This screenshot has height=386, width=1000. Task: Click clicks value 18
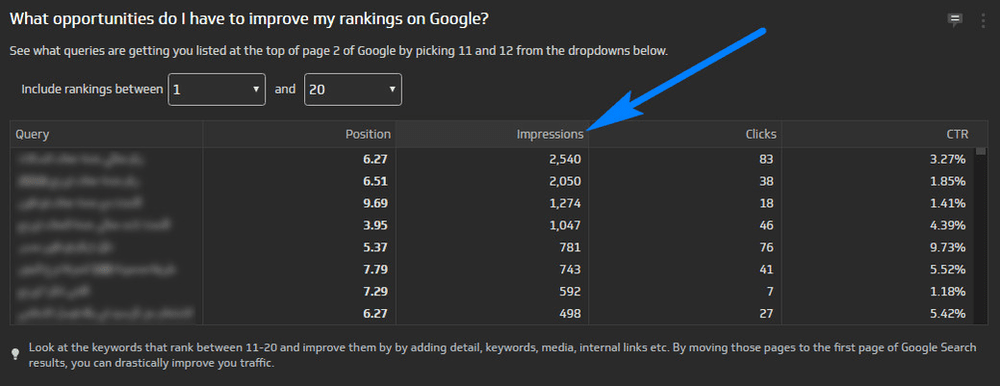[767, 204]
